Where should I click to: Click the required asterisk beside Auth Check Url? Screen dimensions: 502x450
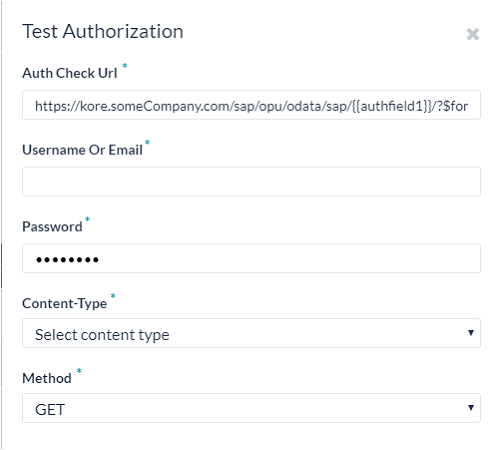click(125, 66)
